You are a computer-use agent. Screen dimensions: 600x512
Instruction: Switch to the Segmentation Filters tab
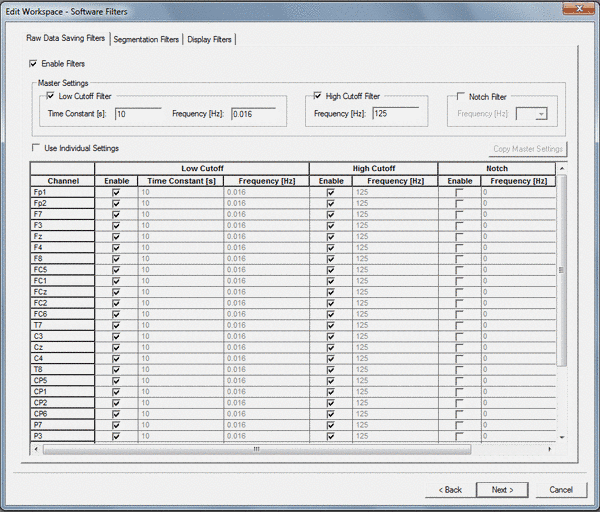coord(146,40)
